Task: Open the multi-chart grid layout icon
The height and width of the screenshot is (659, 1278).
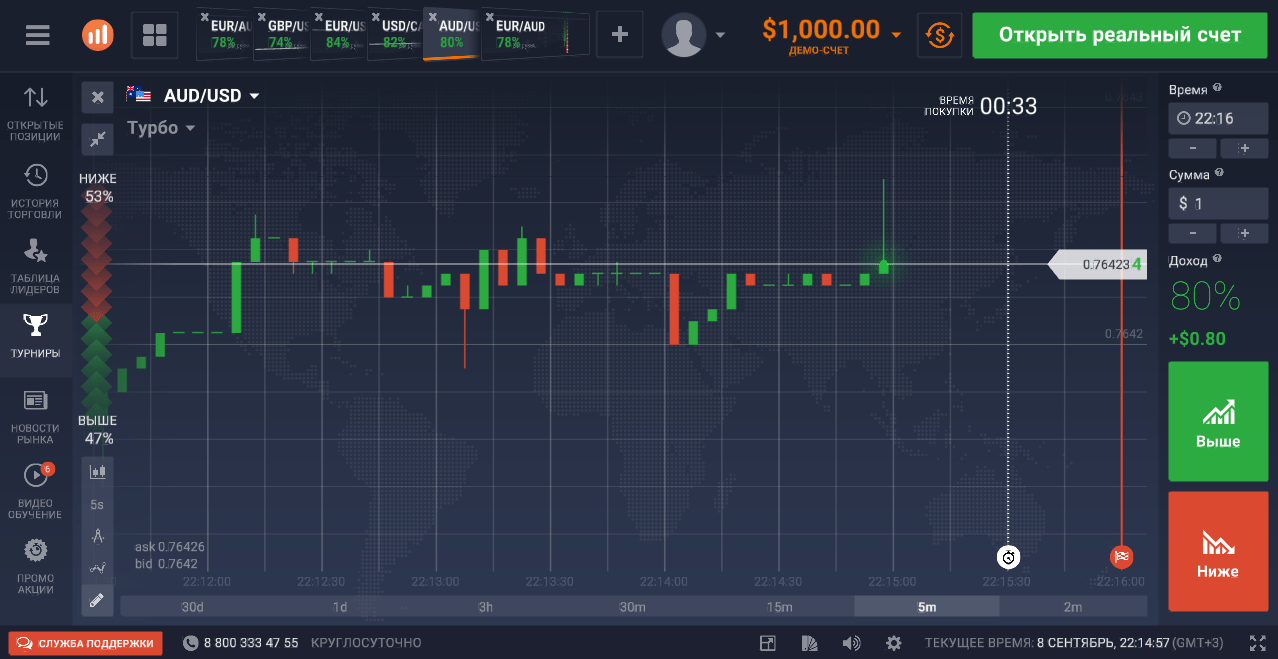Action: 155,35
